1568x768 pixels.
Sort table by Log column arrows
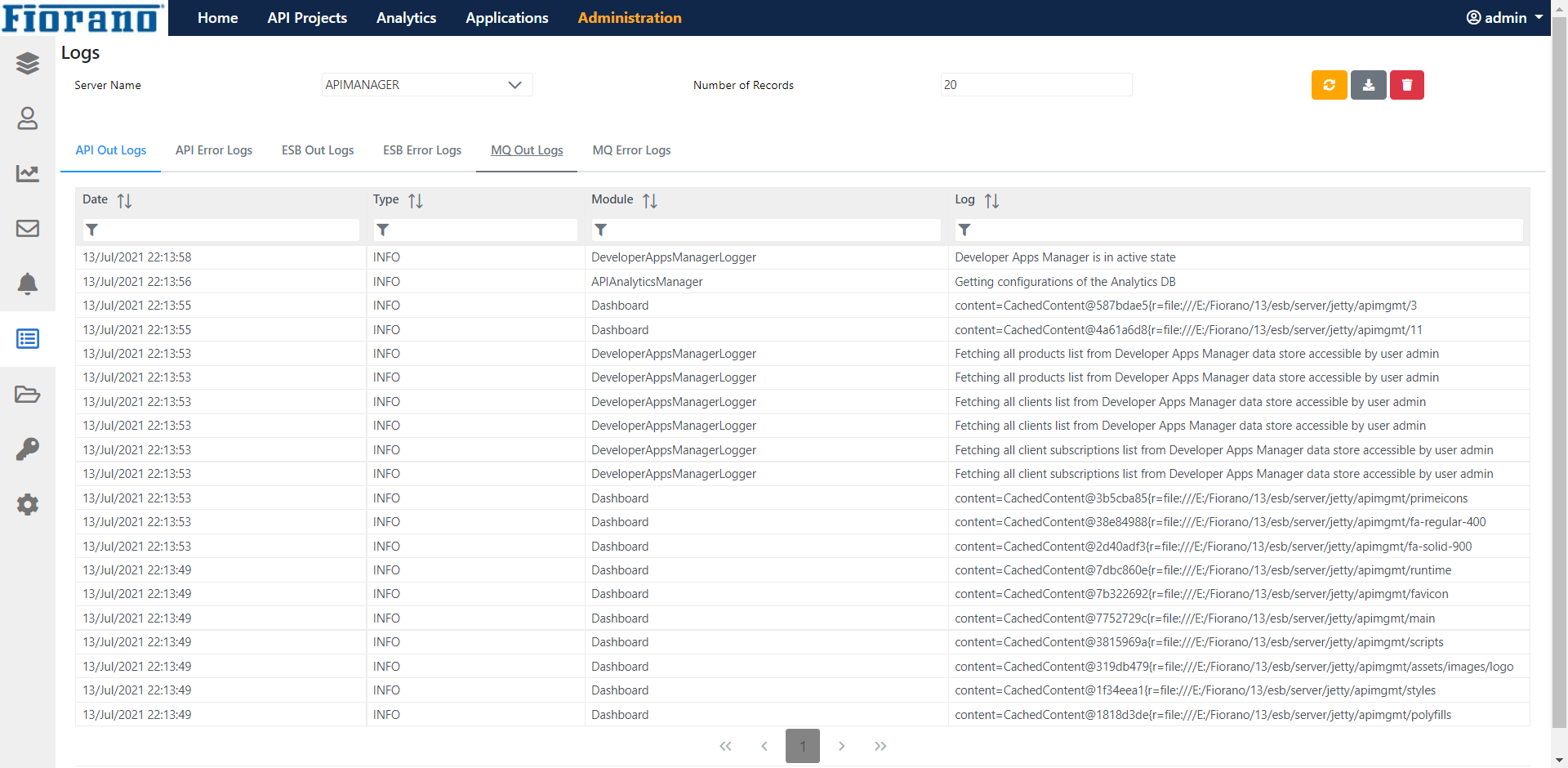[x=992, y=200]
